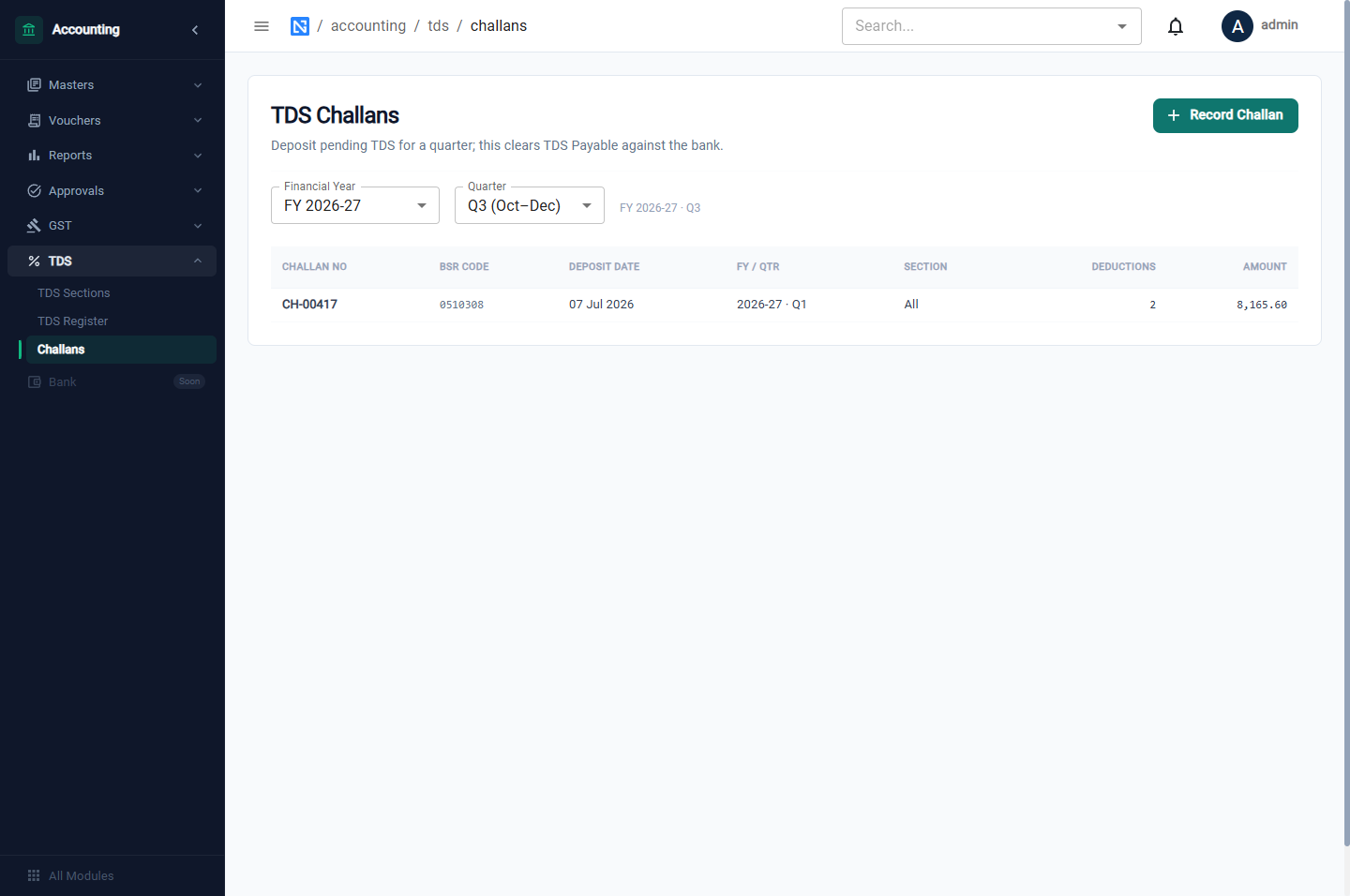Collapse the sidebar with the left chevron

click(195, 30)
